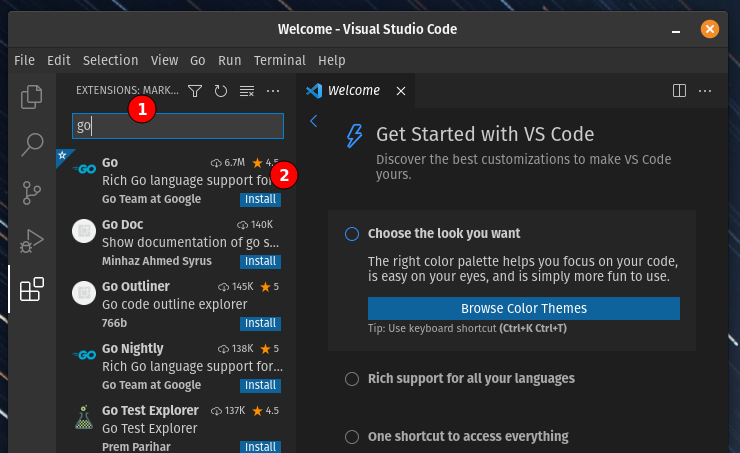The image size is (740, 453).
Task: Install the Go Test Explorer extension
Action: [x=260, y=446]
